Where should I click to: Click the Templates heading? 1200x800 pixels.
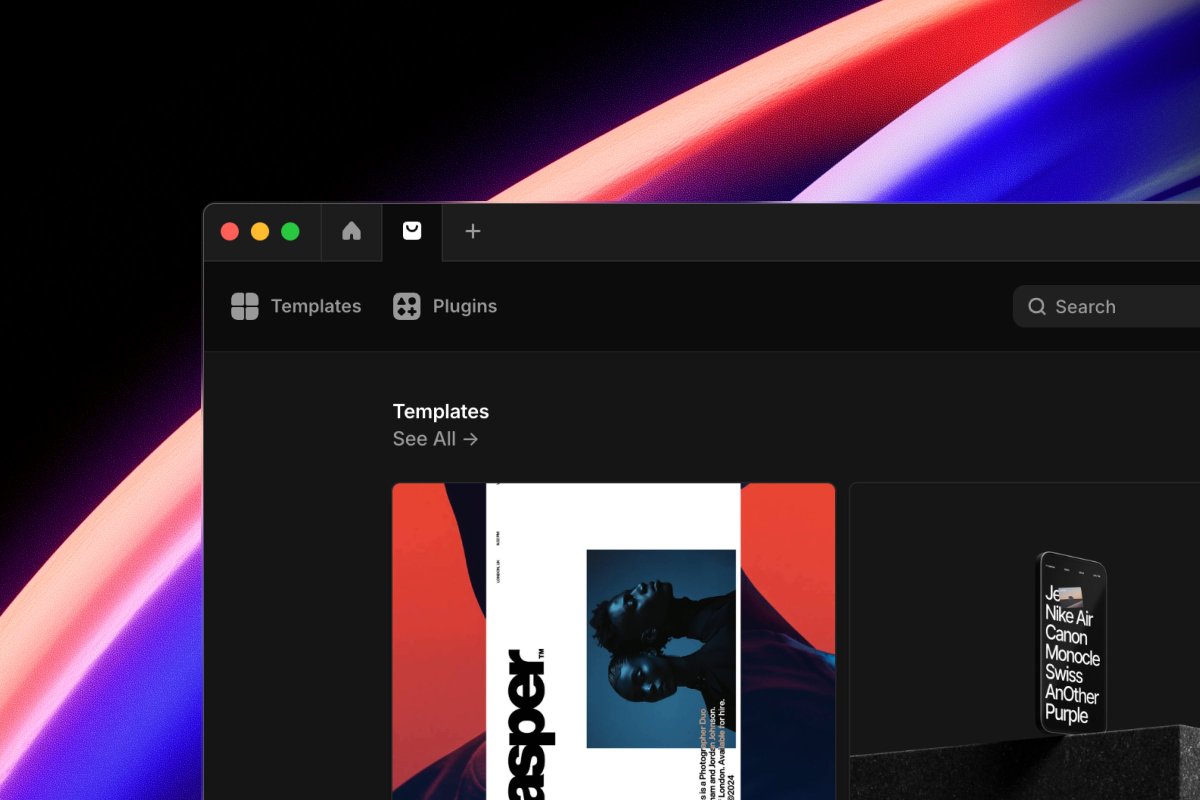(440, 411)
